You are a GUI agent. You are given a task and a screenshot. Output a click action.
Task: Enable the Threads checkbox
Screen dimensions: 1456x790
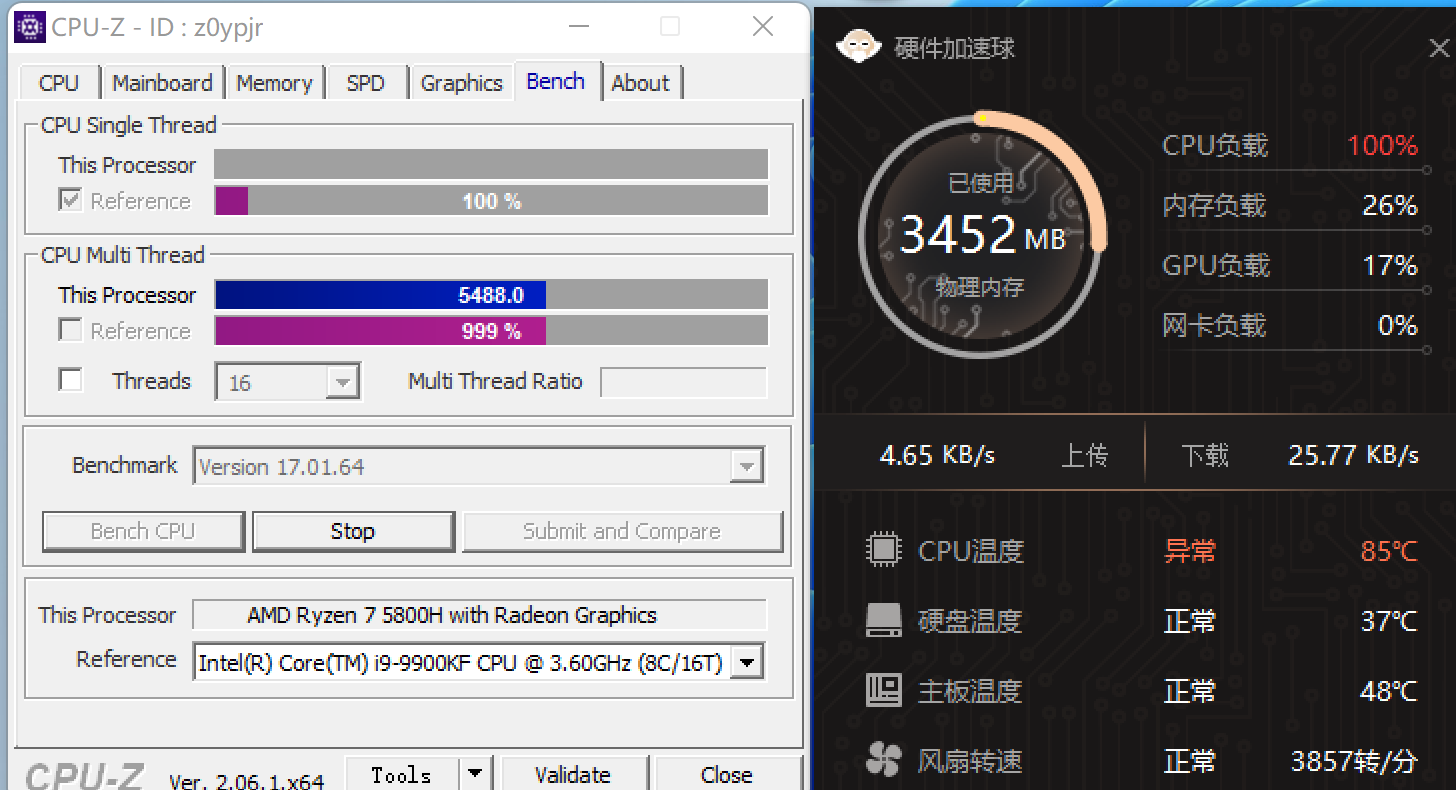[70, 381]
